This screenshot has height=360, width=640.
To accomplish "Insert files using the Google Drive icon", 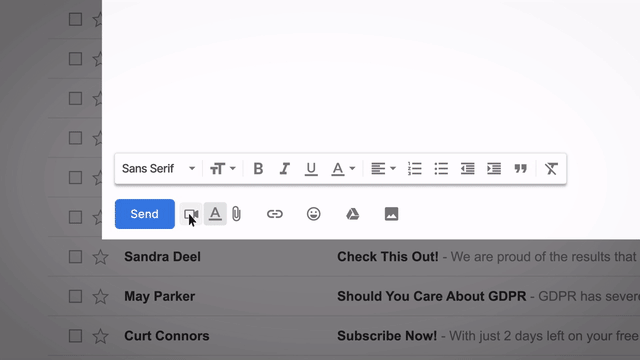I will (x=353, y=214).
